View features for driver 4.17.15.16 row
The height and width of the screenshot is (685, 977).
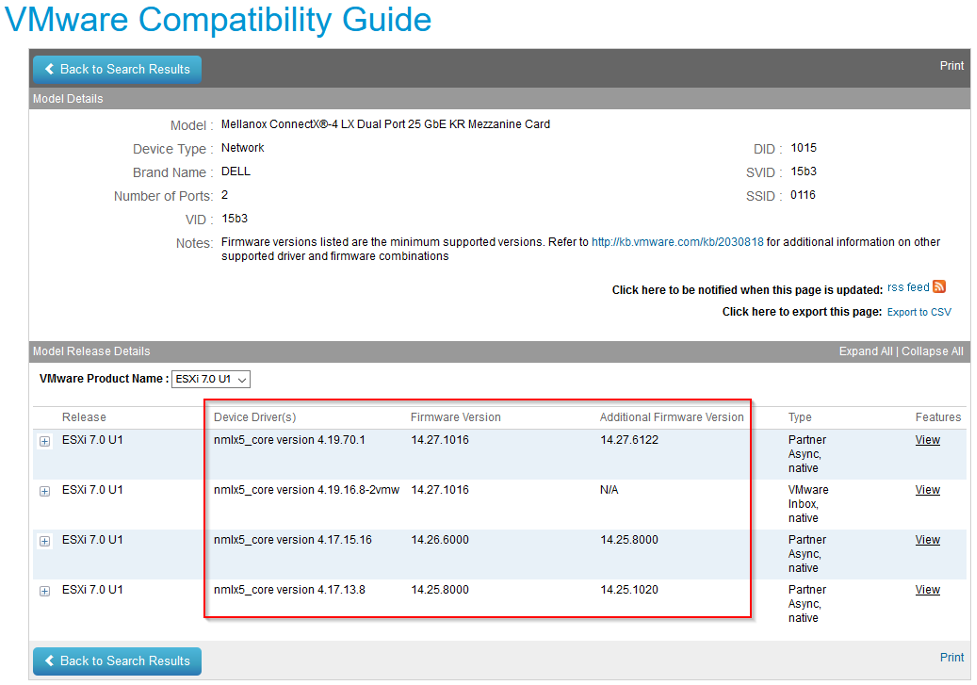click(927, 540)
